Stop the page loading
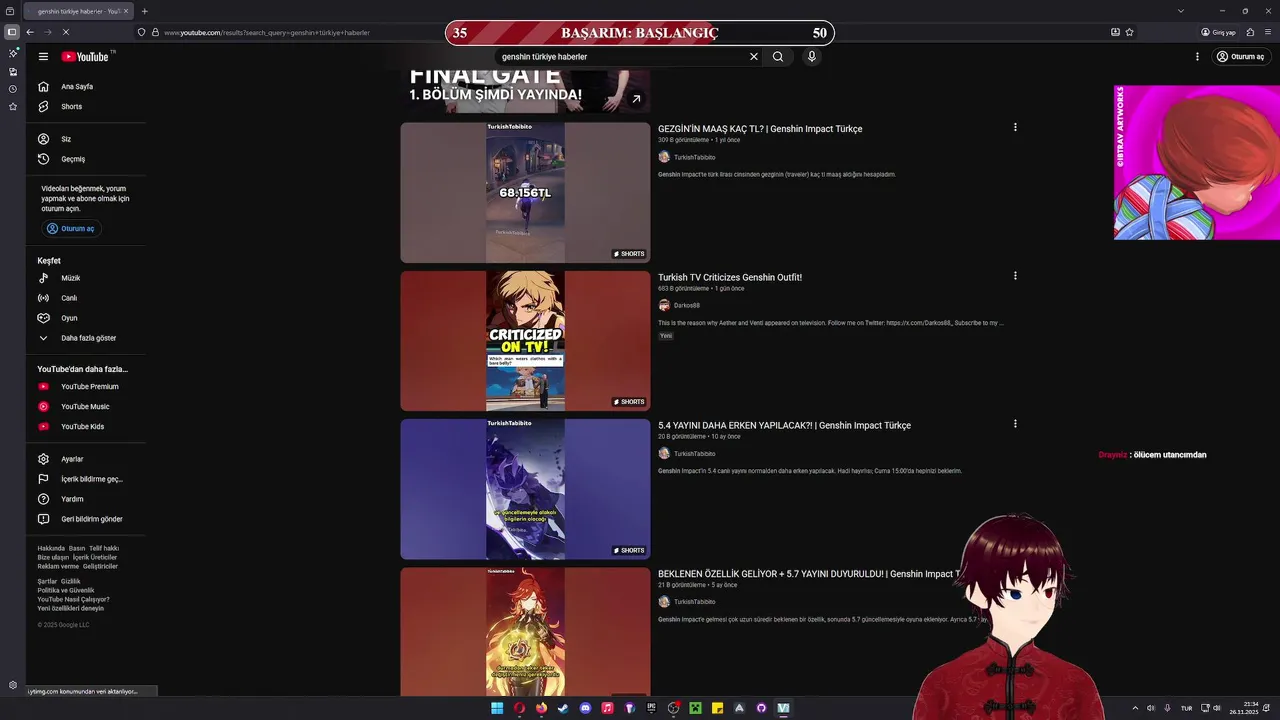 coord(65,32)
